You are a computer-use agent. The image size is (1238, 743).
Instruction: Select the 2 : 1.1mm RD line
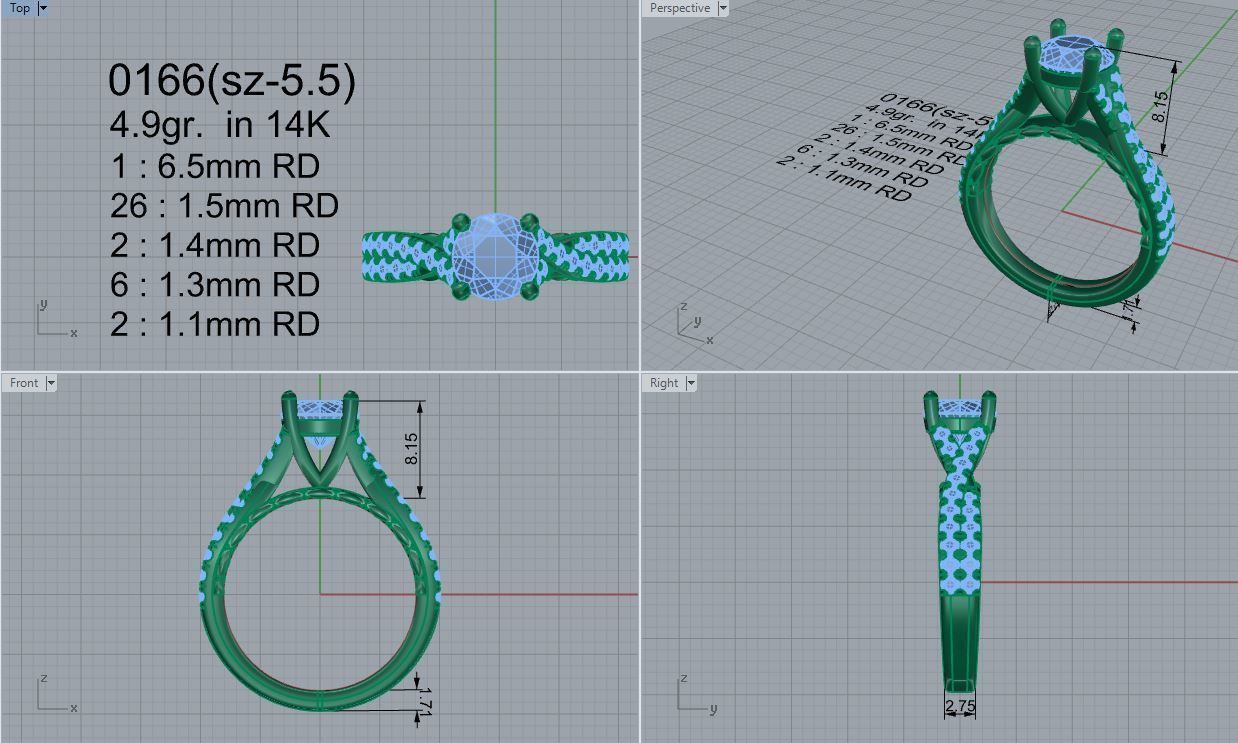coord(215,323)
